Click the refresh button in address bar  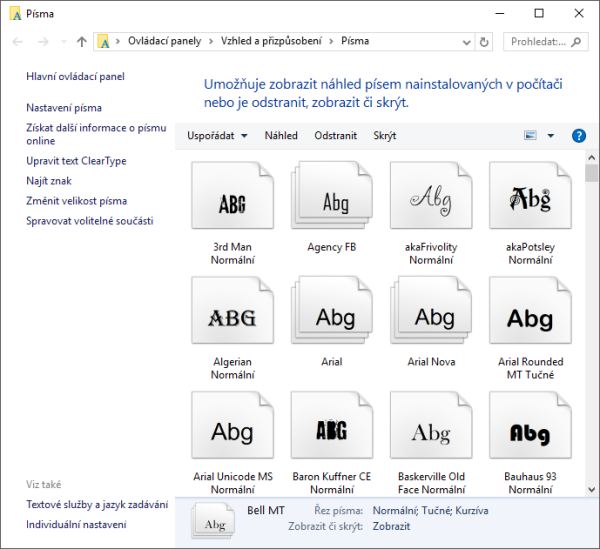pos(484,42)
